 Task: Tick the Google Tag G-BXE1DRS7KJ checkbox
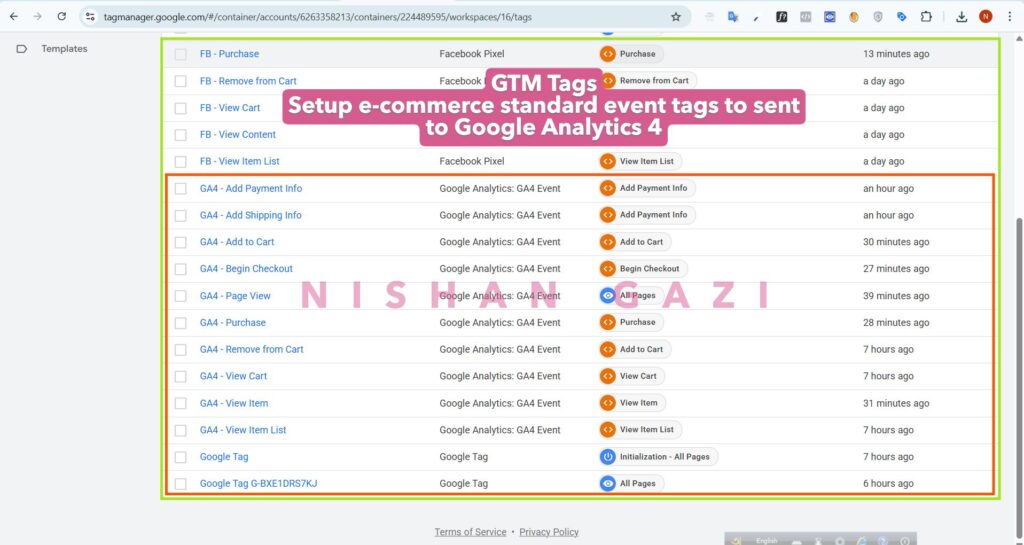[x=180, y=484]
